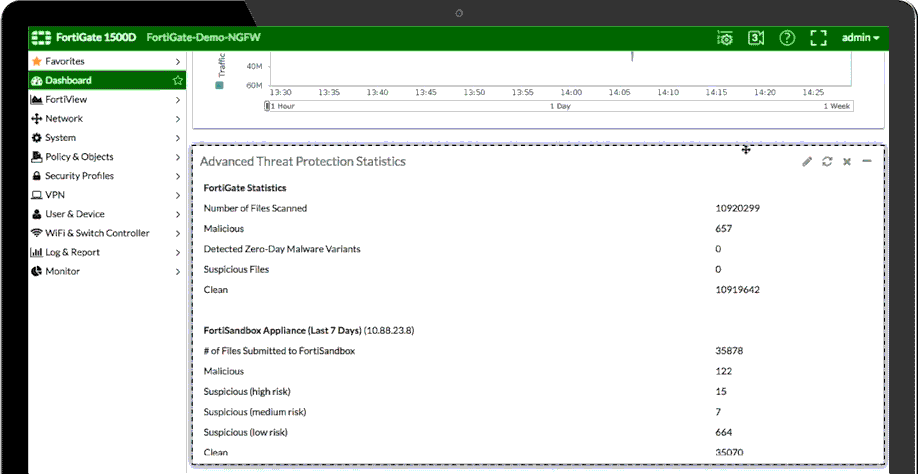Minimize the Advanced Threat Protection widget

pos(867,162)
